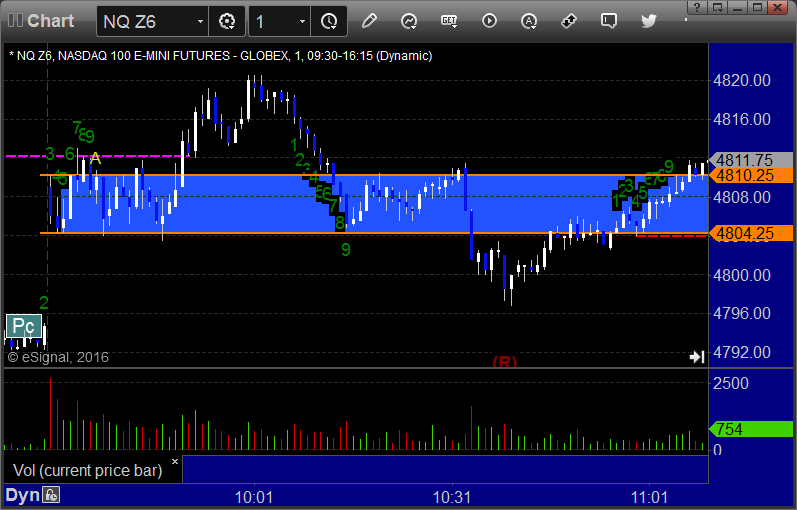Click the pop-out window icon
This screenshot has width=797, height=510.
718,7
